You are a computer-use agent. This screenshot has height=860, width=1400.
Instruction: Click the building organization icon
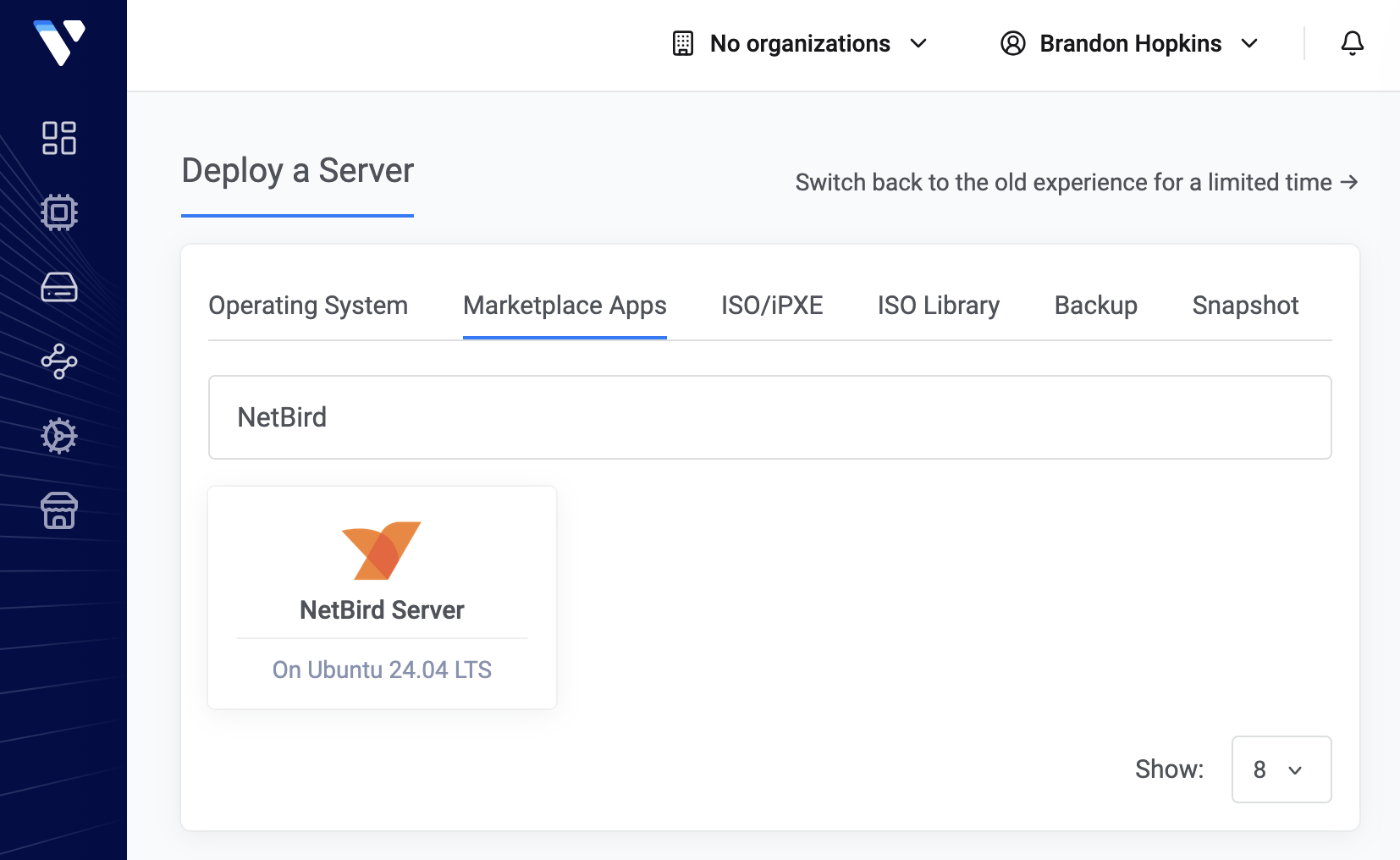[683, 43]
